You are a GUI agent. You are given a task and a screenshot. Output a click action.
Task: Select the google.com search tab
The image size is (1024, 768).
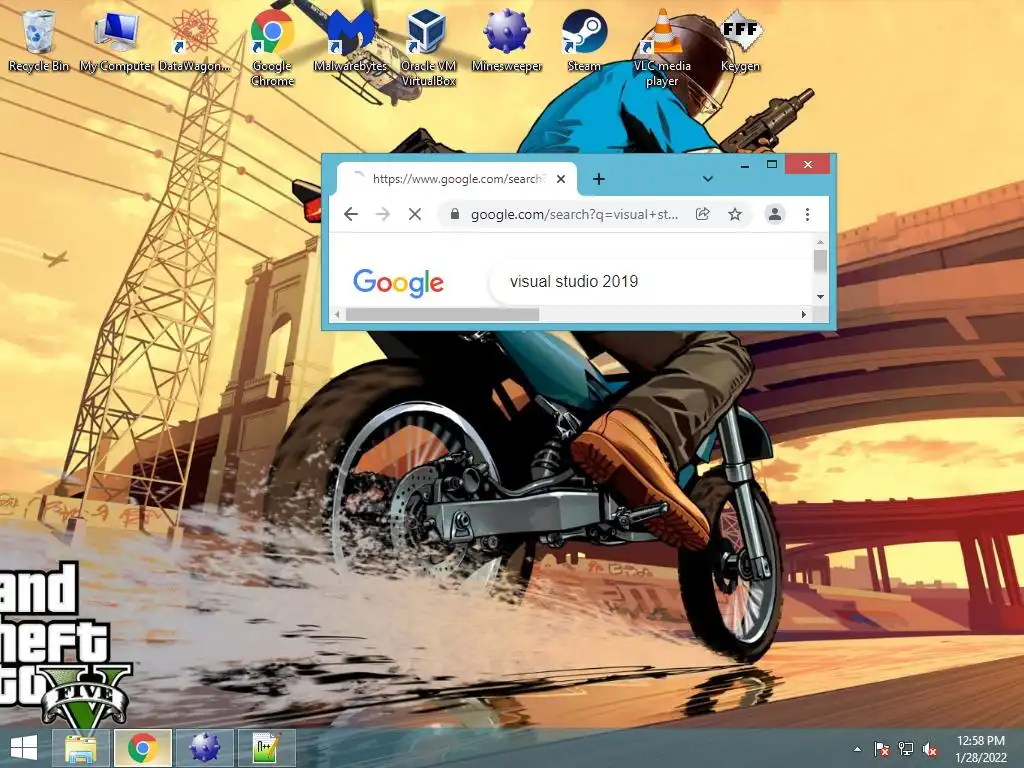[457, 179]
